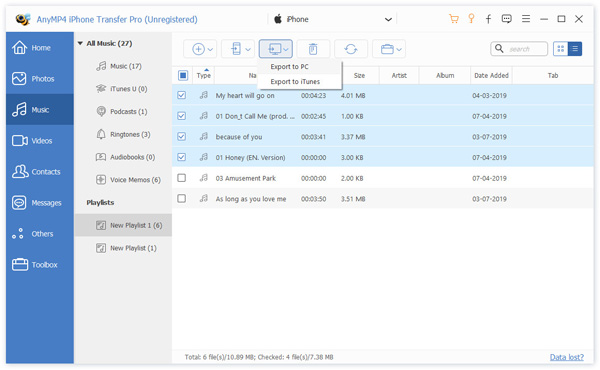Click the search magnifier icon
600x370 pixels.
[499, 49]
